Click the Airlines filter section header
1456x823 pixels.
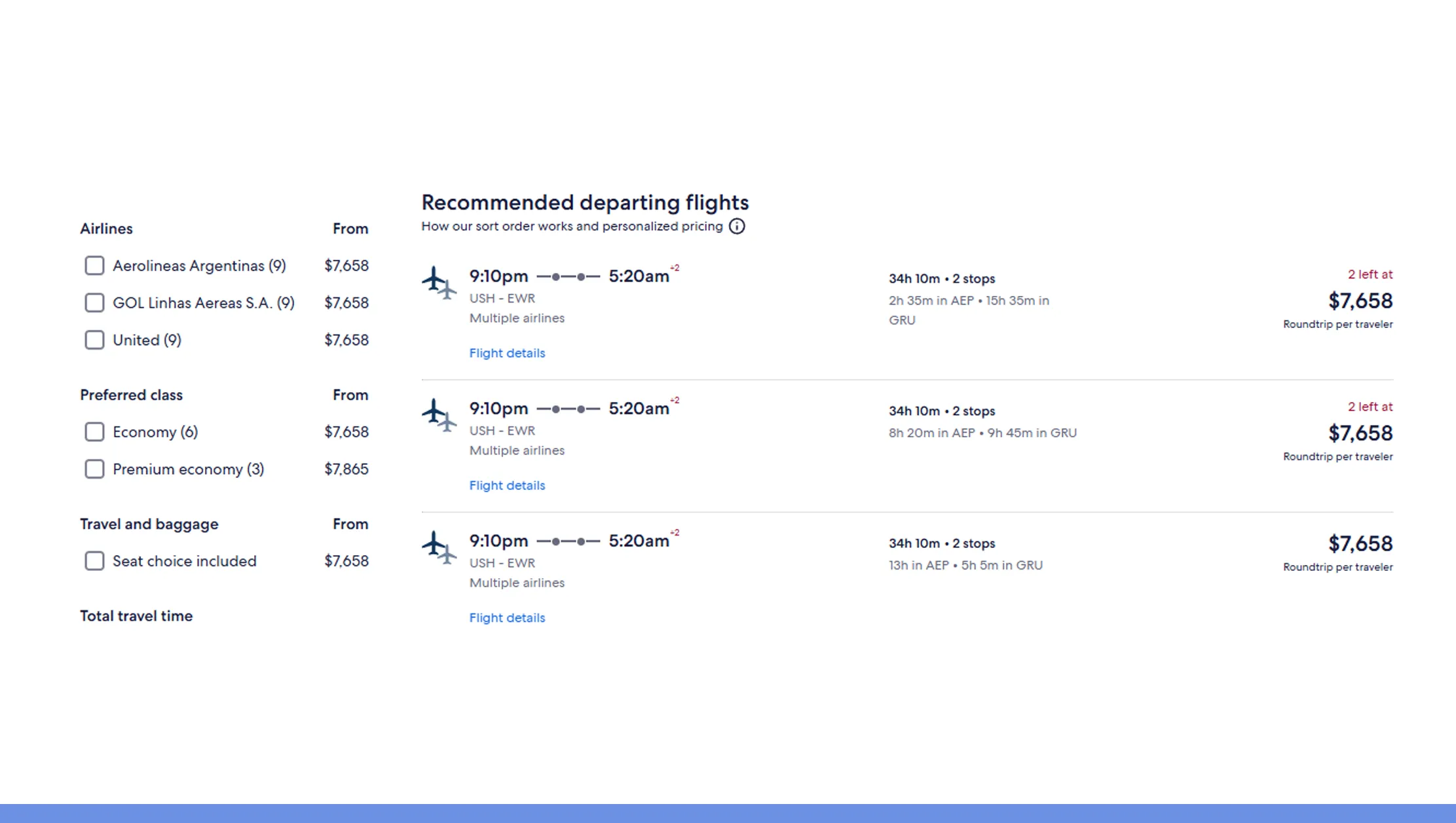pyautogui.click(x=107, y=229)
